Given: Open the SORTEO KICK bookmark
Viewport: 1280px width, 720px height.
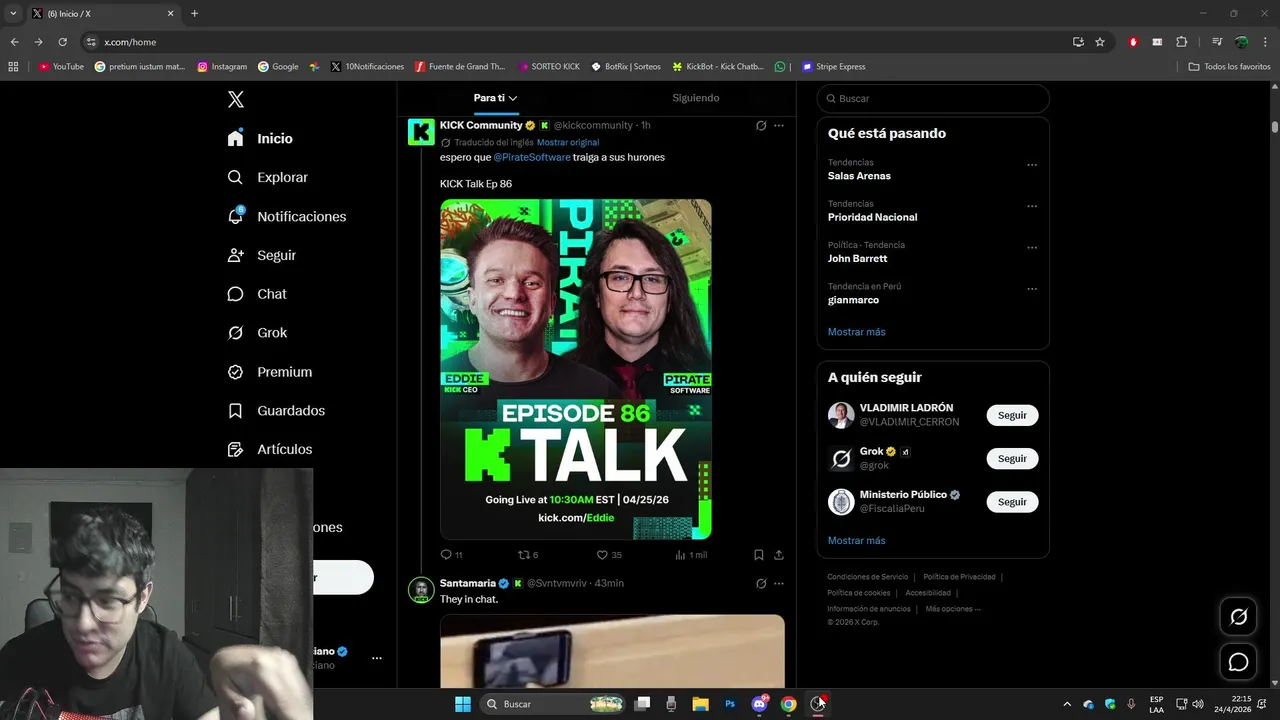Looking at the screenshot, I should click(549, 67).
